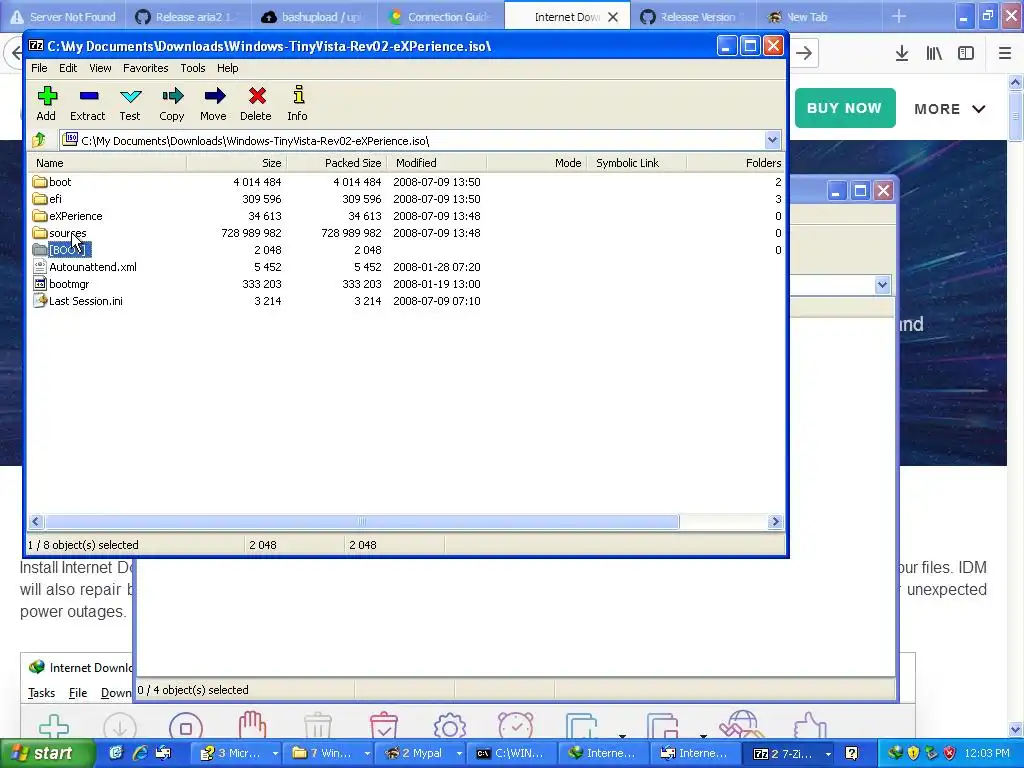The width and height of the screenshot is (1024, 768).
Task: Click the yellow shield tray icon
Action: pos(914,753)
